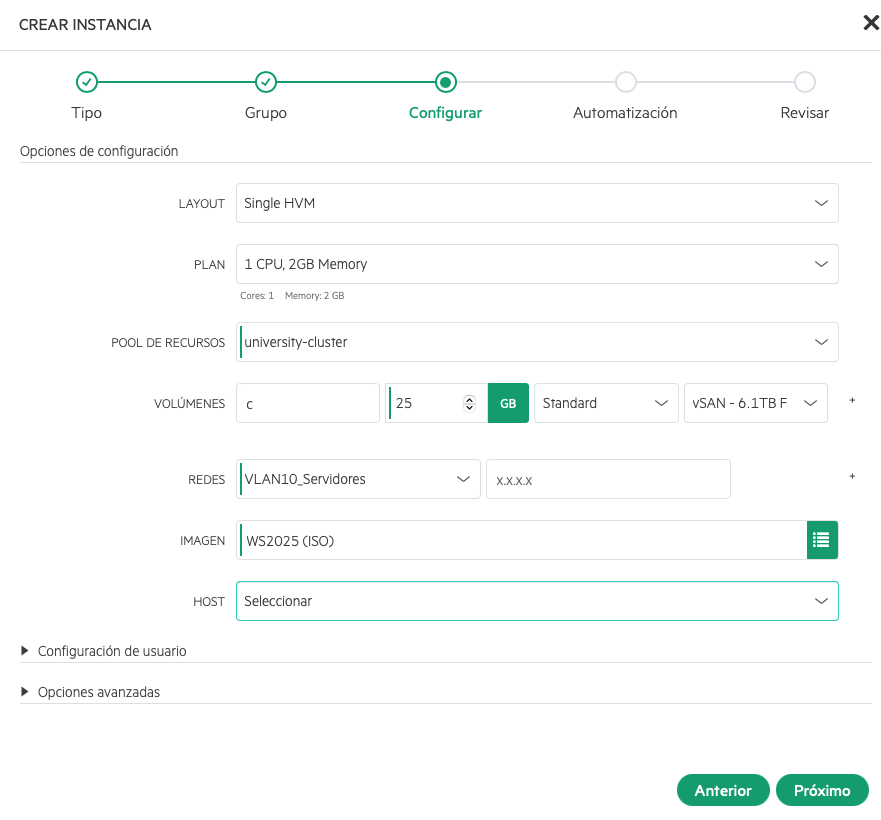Viewport: 881px width, 820px height.
Task: Expand the Opciones avanzadas section
Action: click(101, 691)
